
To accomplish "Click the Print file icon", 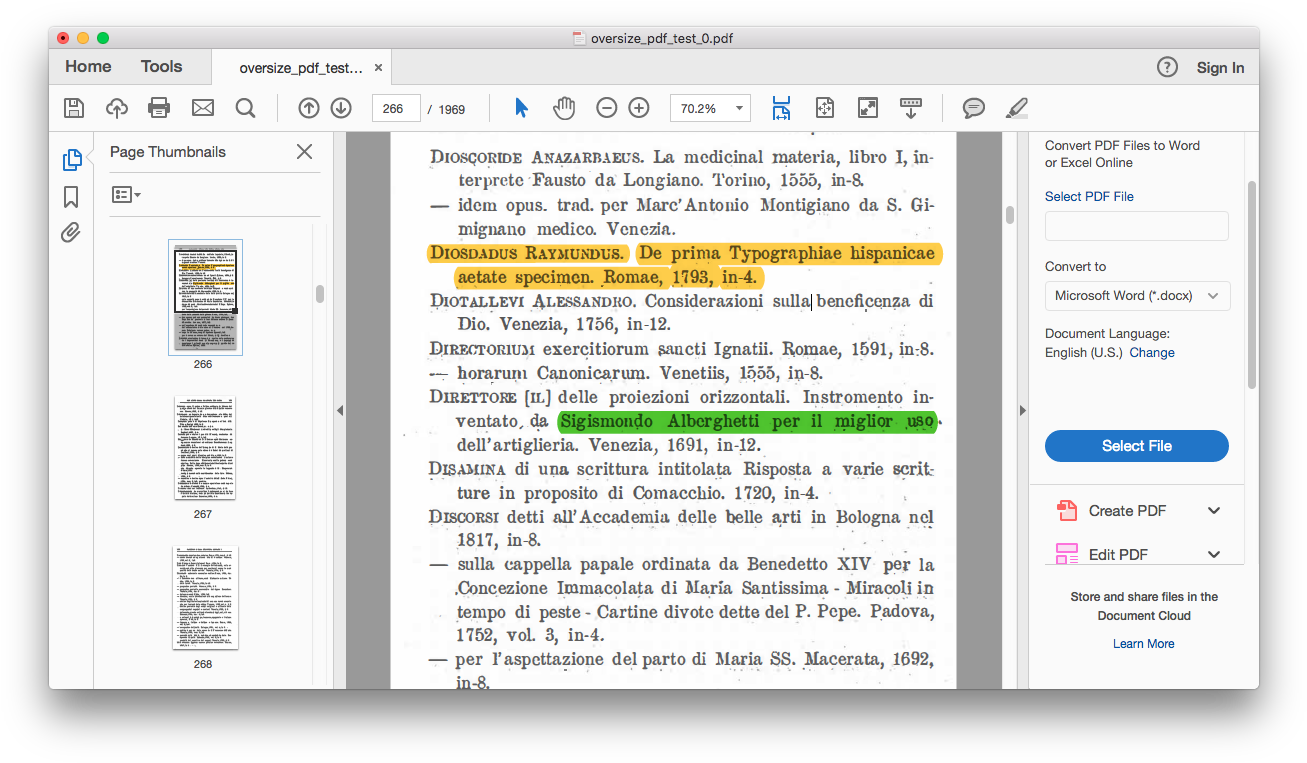I will [x=159, y=108].
